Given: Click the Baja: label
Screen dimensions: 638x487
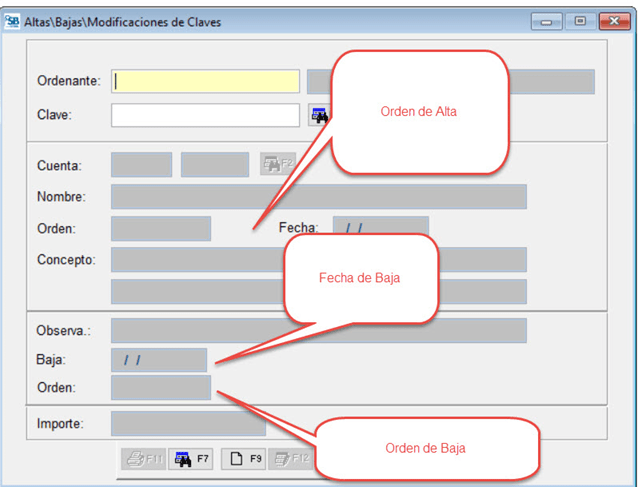Looking at the screenshot, I should [51, 360].
